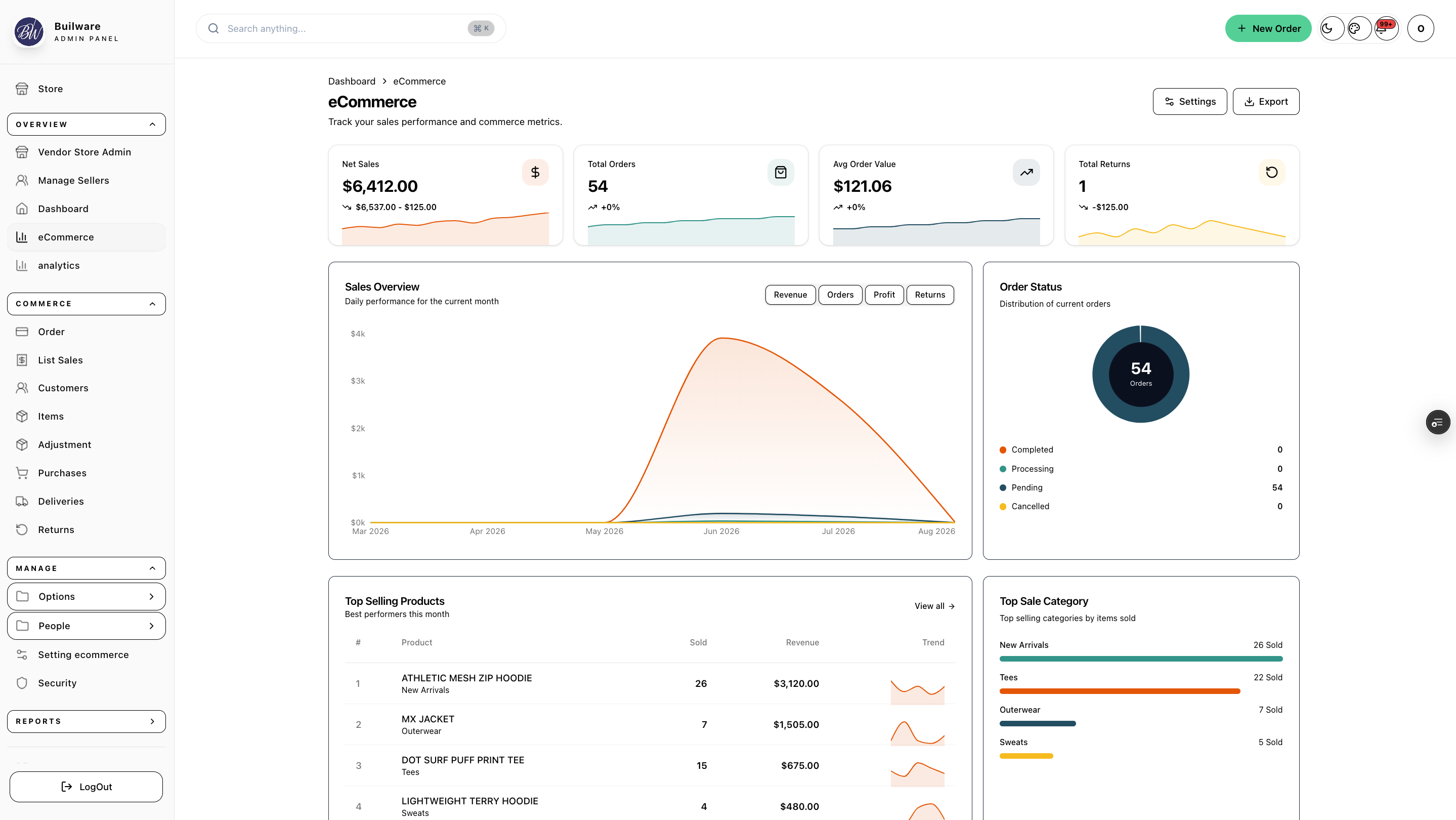The height and width of the screenshot is (820, 1456).
Task: Click the 54 Orders donut chart
Action: point(1141,374)
